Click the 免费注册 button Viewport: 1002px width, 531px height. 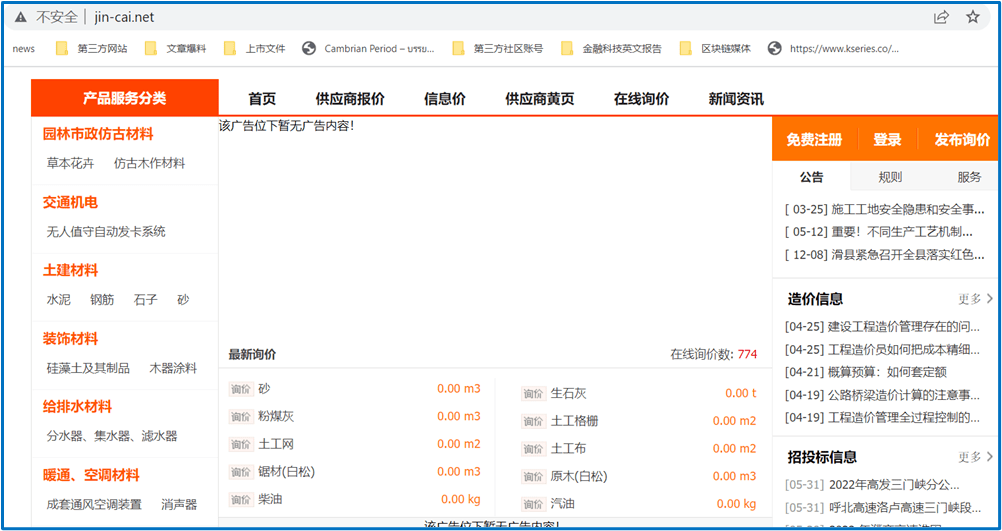tap(814, 140)
